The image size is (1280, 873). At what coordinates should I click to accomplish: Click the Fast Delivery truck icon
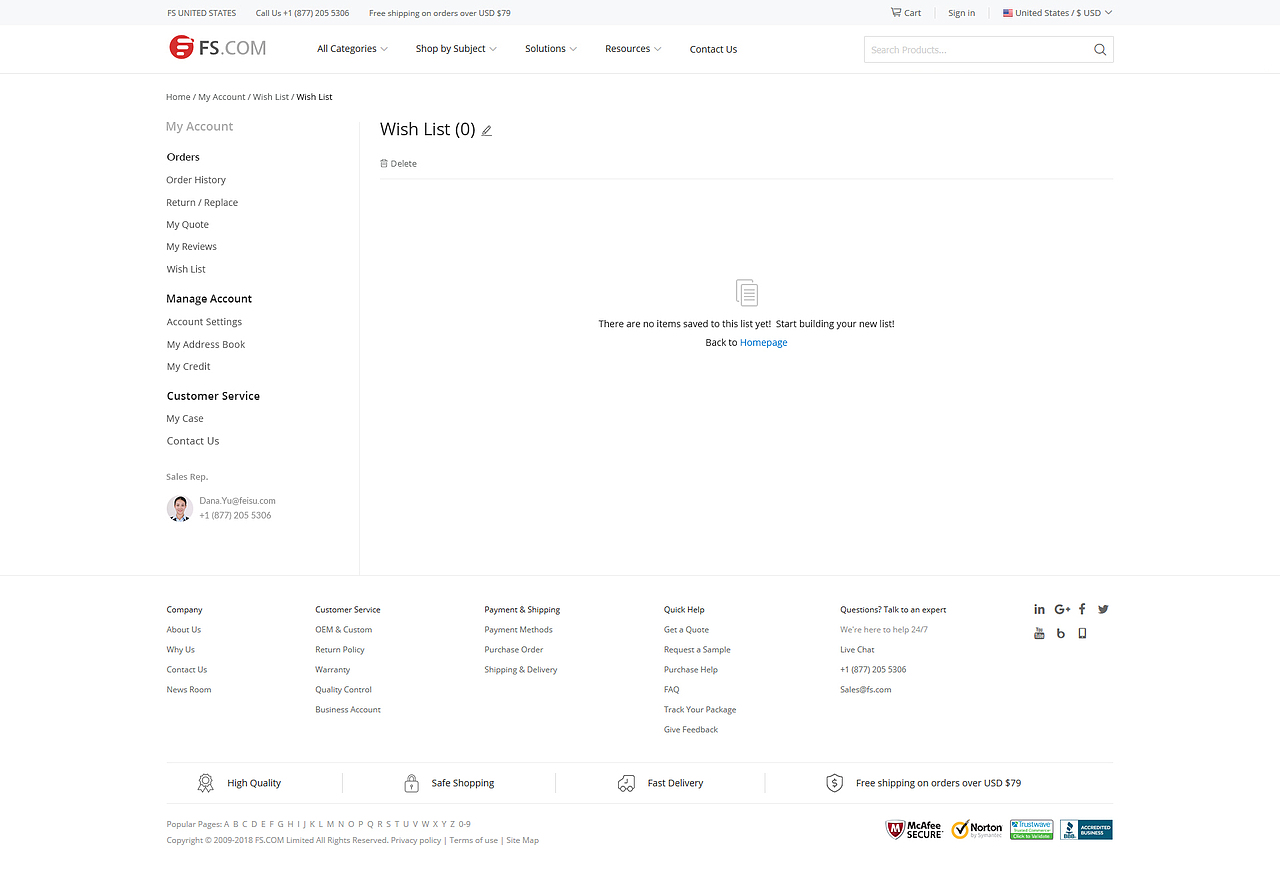click(626, 783)
